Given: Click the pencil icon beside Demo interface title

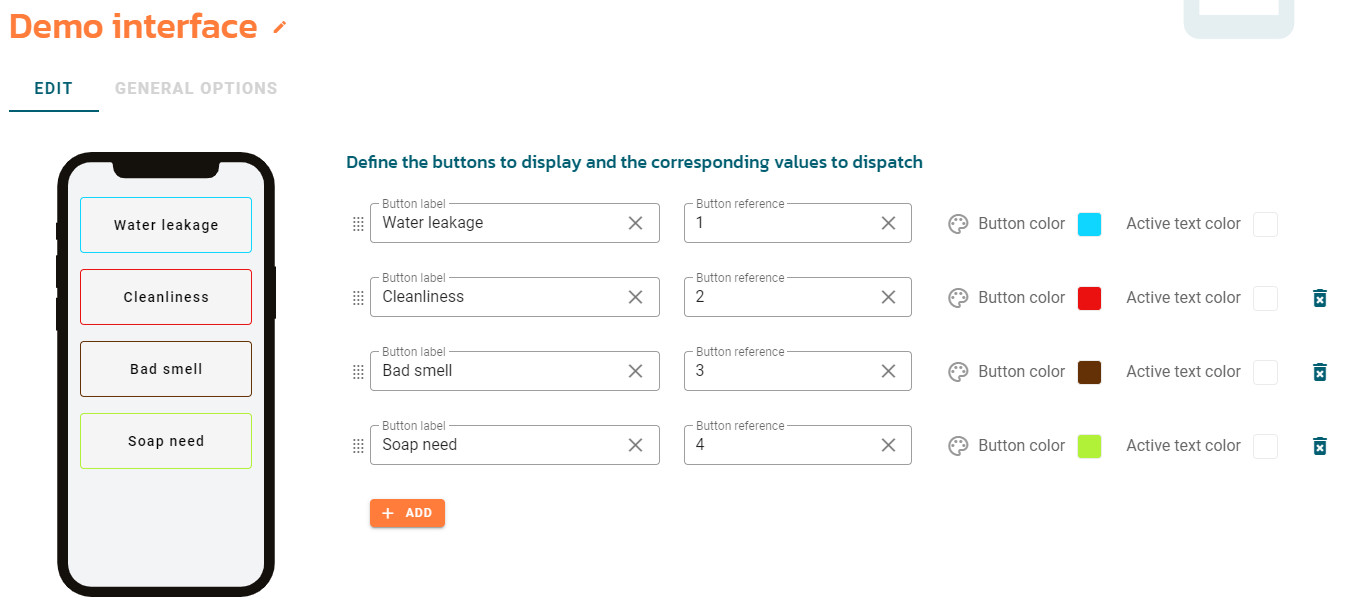Looking at the screenshot, I should (280, 28).
